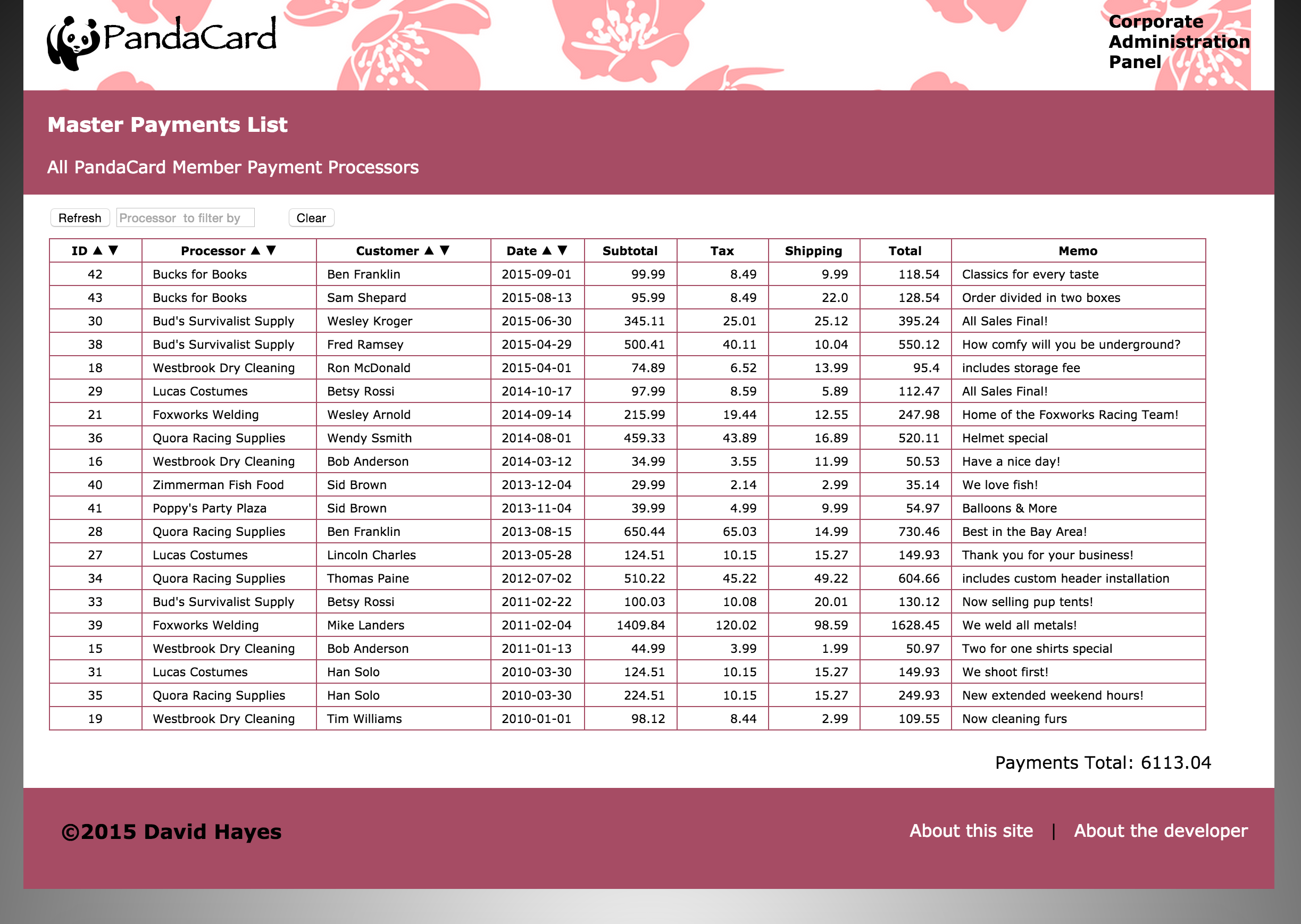Click the Total column header
This screenshot has width=1301, height=924.
[x=905, y=251]
